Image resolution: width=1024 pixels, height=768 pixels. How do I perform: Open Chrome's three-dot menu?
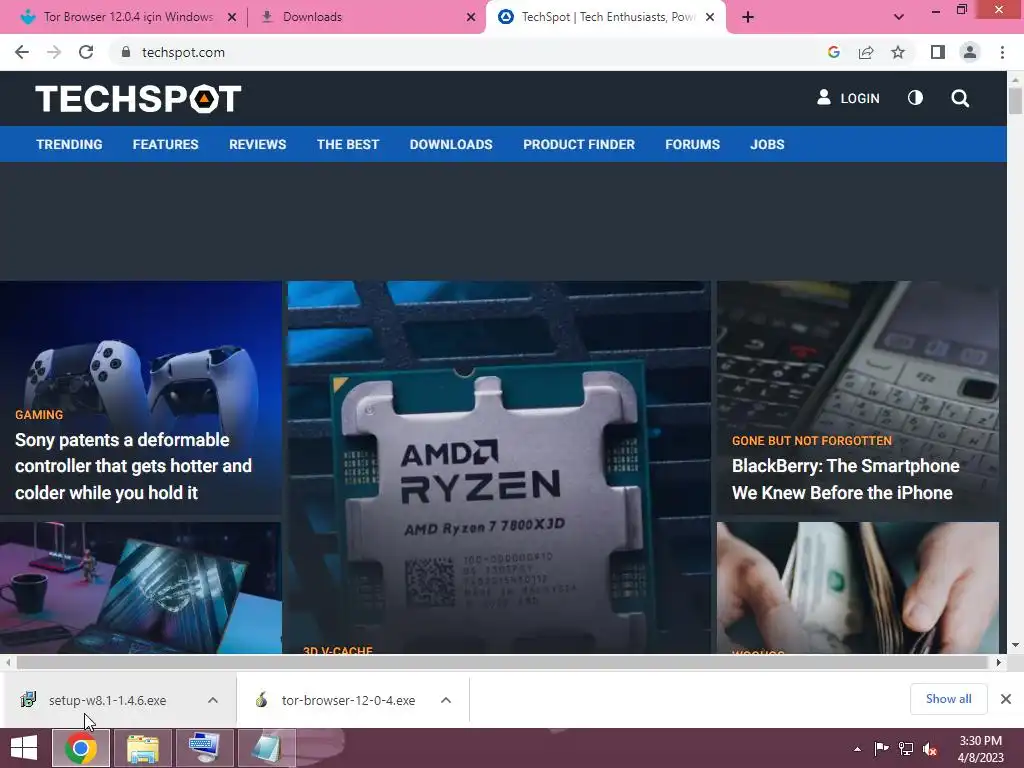[1002, 52]
